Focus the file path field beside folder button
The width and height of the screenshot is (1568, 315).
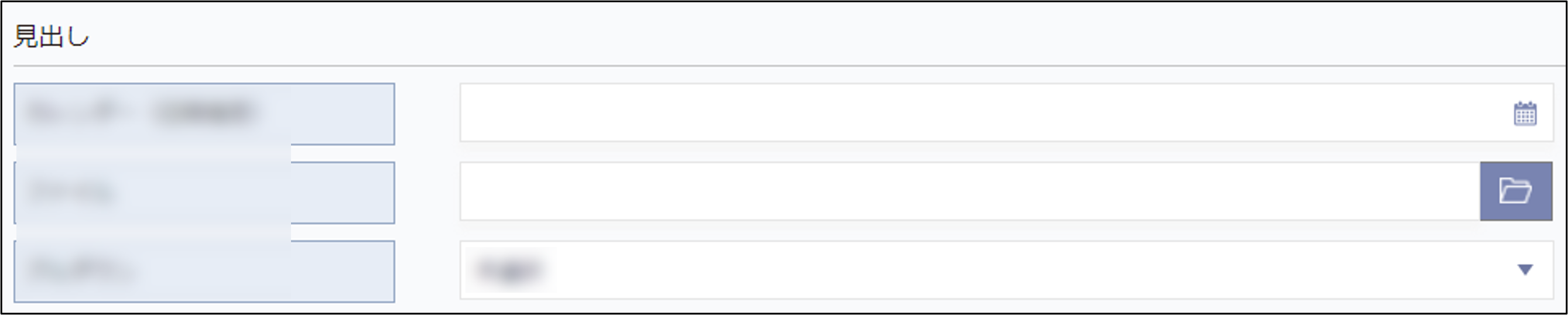pos(970,191)
